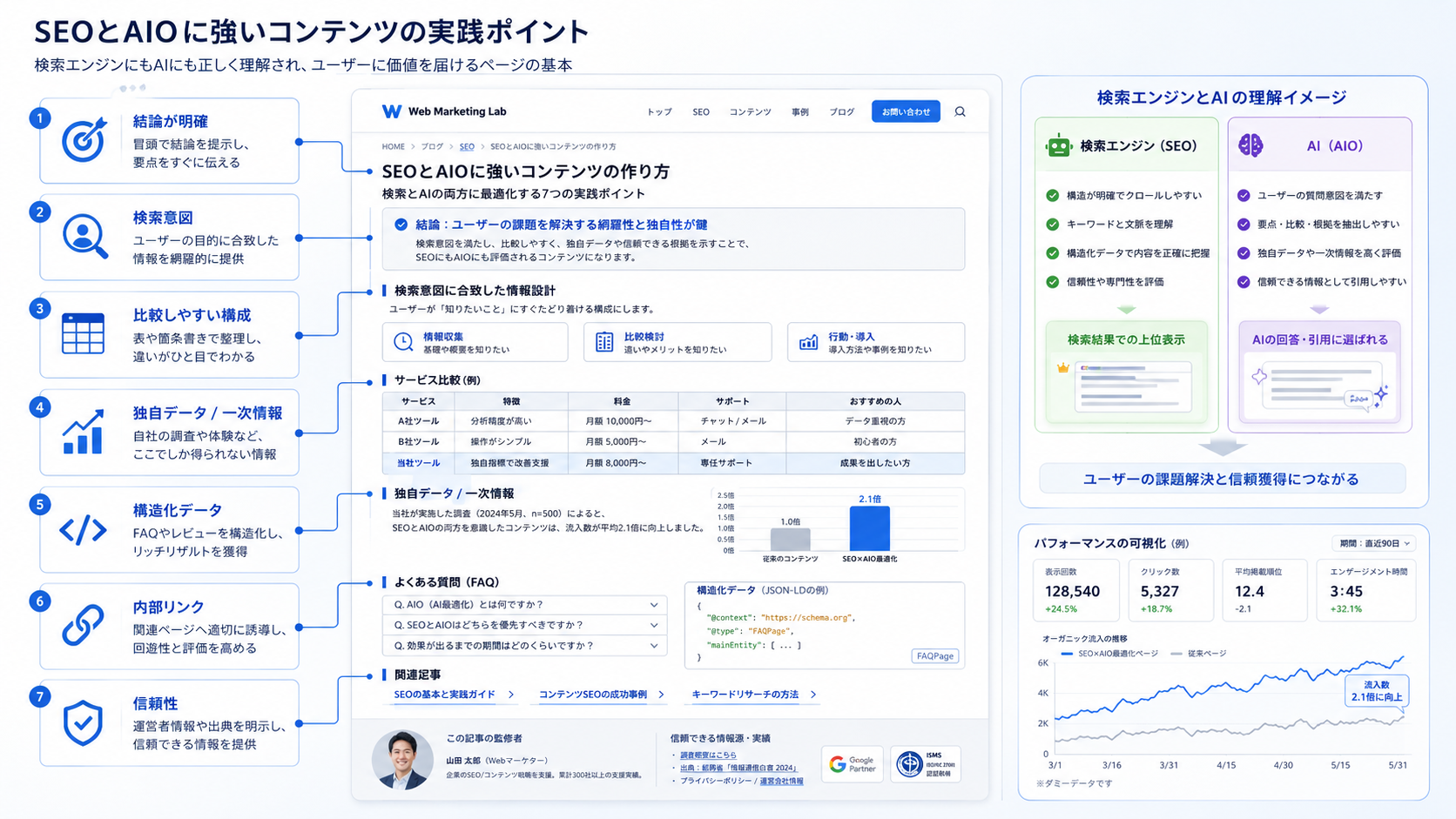Click the building icon in 比較検討 card
Screen dimensions: 1456x819
(x=604, y=342)
